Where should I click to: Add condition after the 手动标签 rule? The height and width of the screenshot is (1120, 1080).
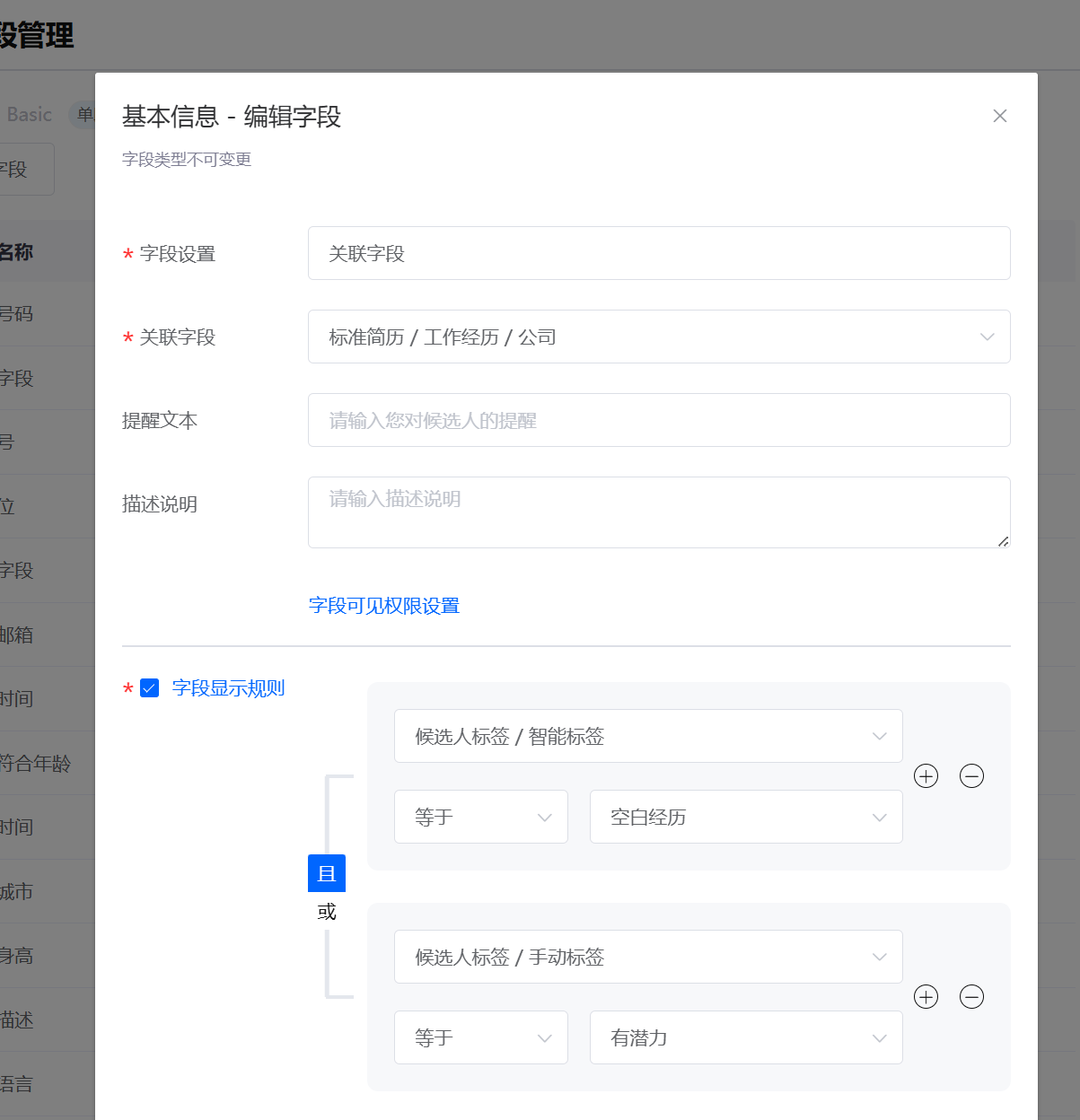[x=926, y=997]
